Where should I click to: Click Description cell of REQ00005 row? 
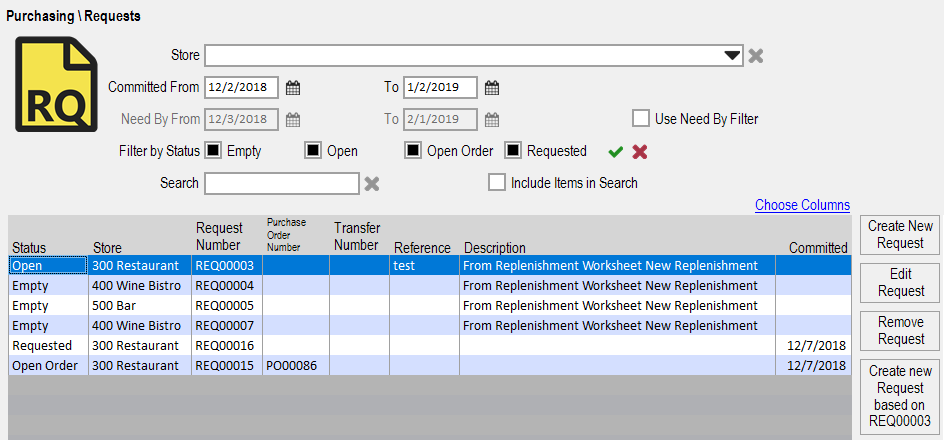click(617, 305)
